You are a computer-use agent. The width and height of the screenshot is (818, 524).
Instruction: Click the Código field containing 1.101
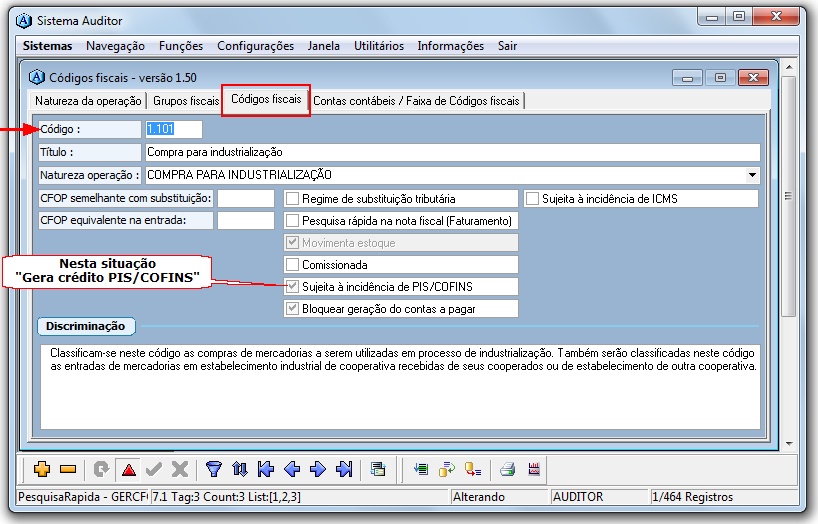coord(174,129)
